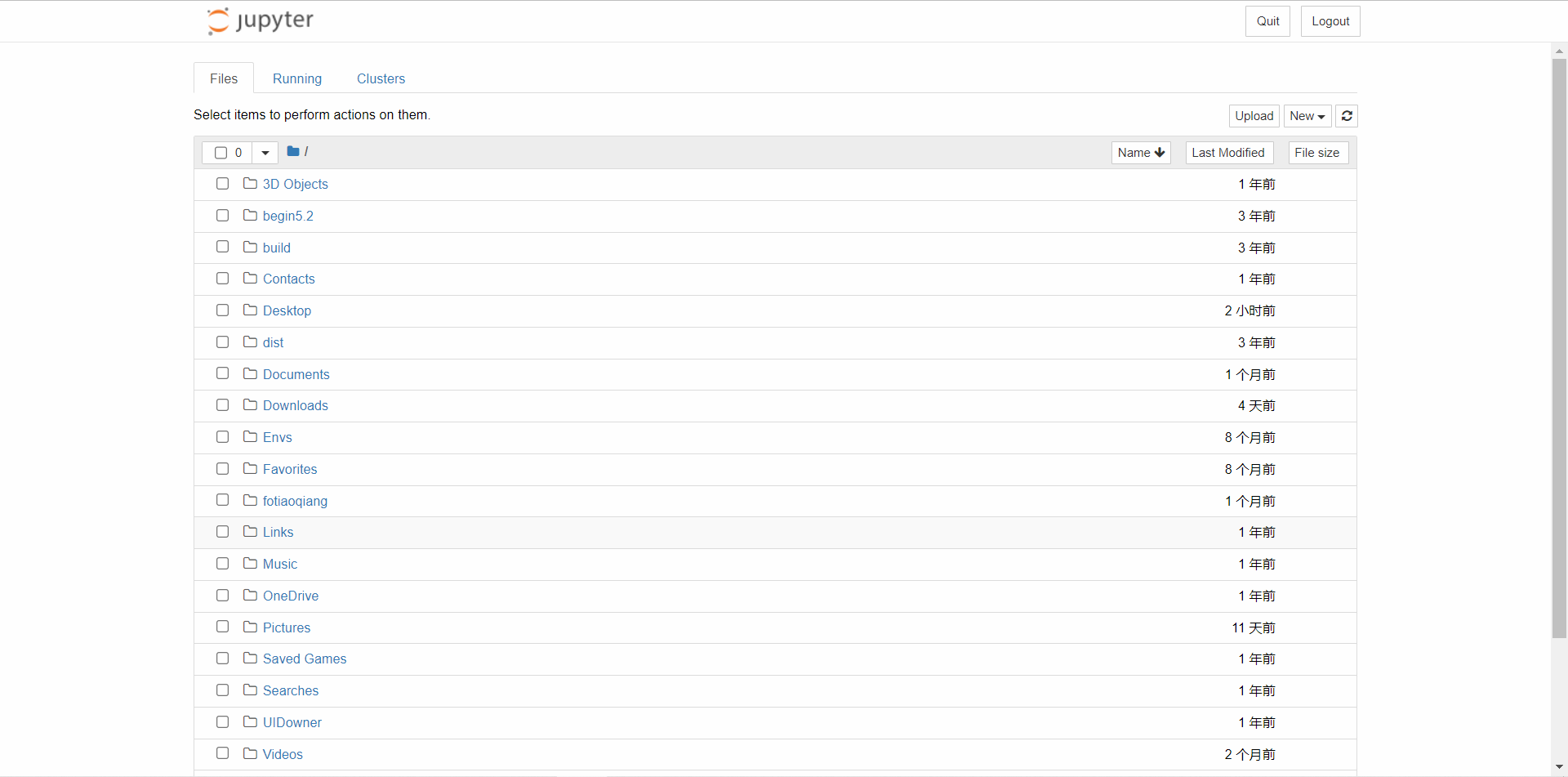The width and height of the screenshot is (1568, 777).
Task: Click the folder icon beside Contacts
Action: 250,279
